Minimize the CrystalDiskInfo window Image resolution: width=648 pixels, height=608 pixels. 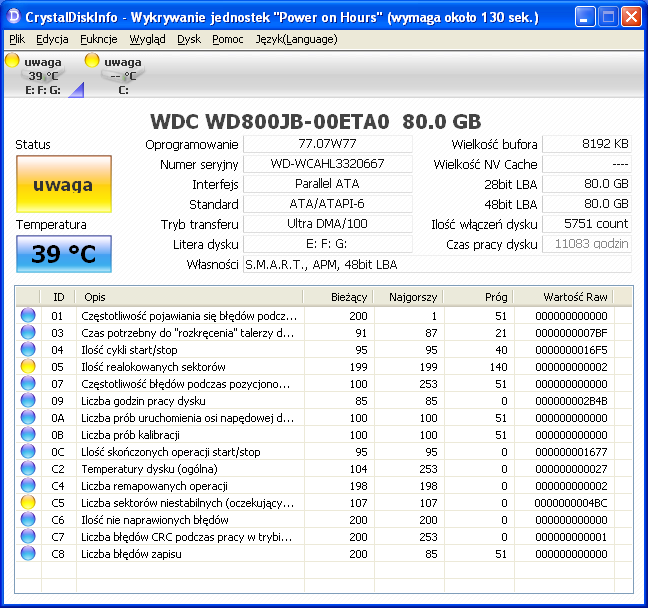click(585, 17)
